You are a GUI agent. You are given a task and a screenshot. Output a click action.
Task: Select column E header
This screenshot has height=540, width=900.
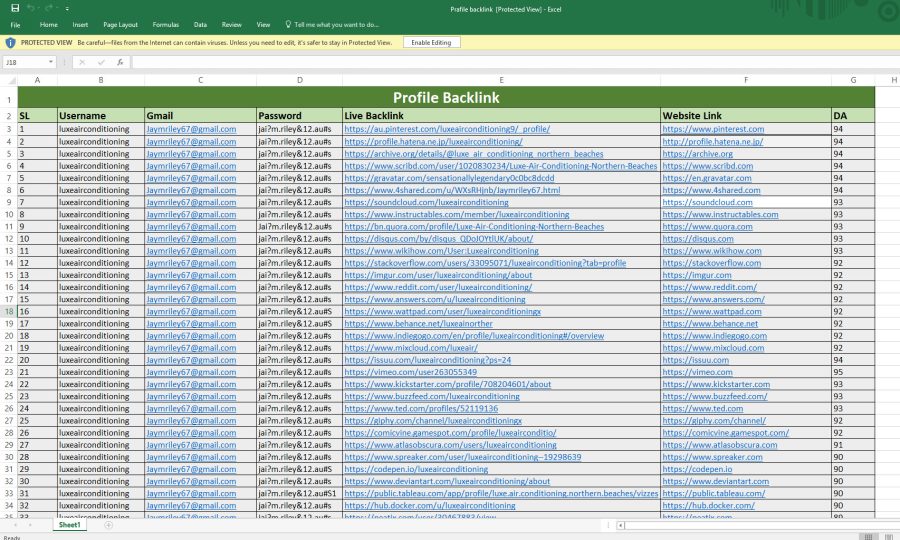click(501, 80)
